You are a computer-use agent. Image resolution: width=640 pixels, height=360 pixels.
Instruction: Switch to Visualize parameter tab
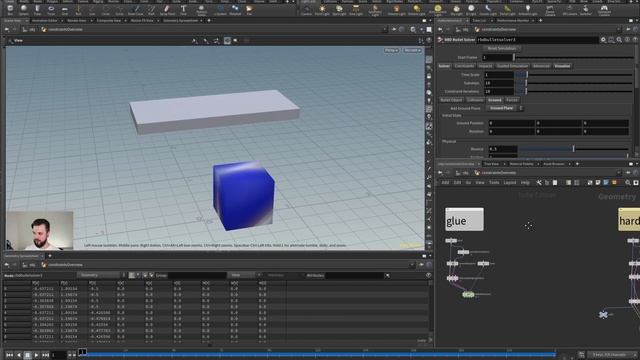tap(562, 66)
